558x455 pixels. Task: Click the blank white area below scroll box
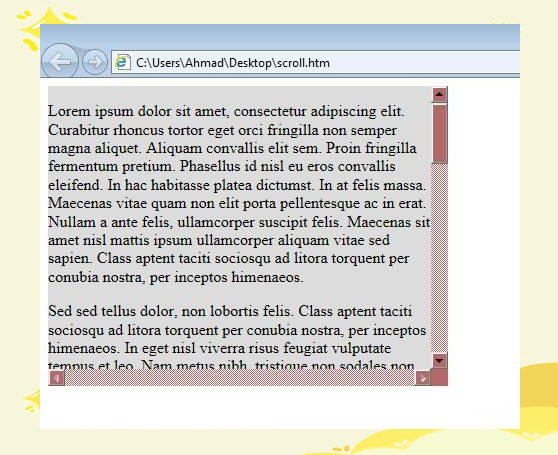coord(280,408)
